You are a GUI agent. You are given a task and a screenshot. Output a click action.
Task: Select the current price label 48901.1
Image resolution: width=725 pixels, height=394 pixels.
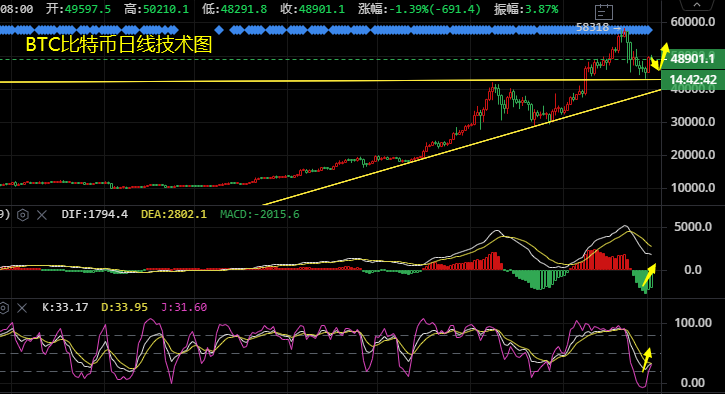pos(693,59)
